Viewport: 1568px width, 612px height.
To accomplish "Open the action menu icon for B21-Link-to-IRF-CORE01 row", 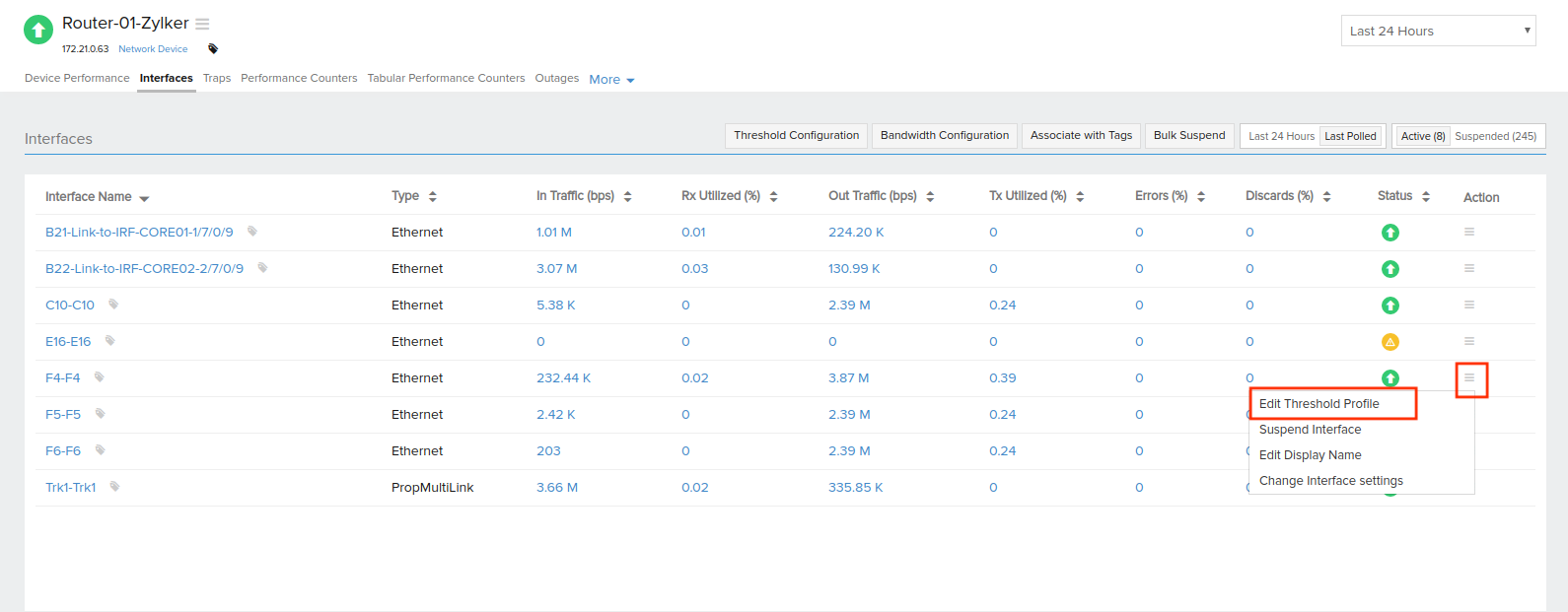I will [x=1468, y=232].
